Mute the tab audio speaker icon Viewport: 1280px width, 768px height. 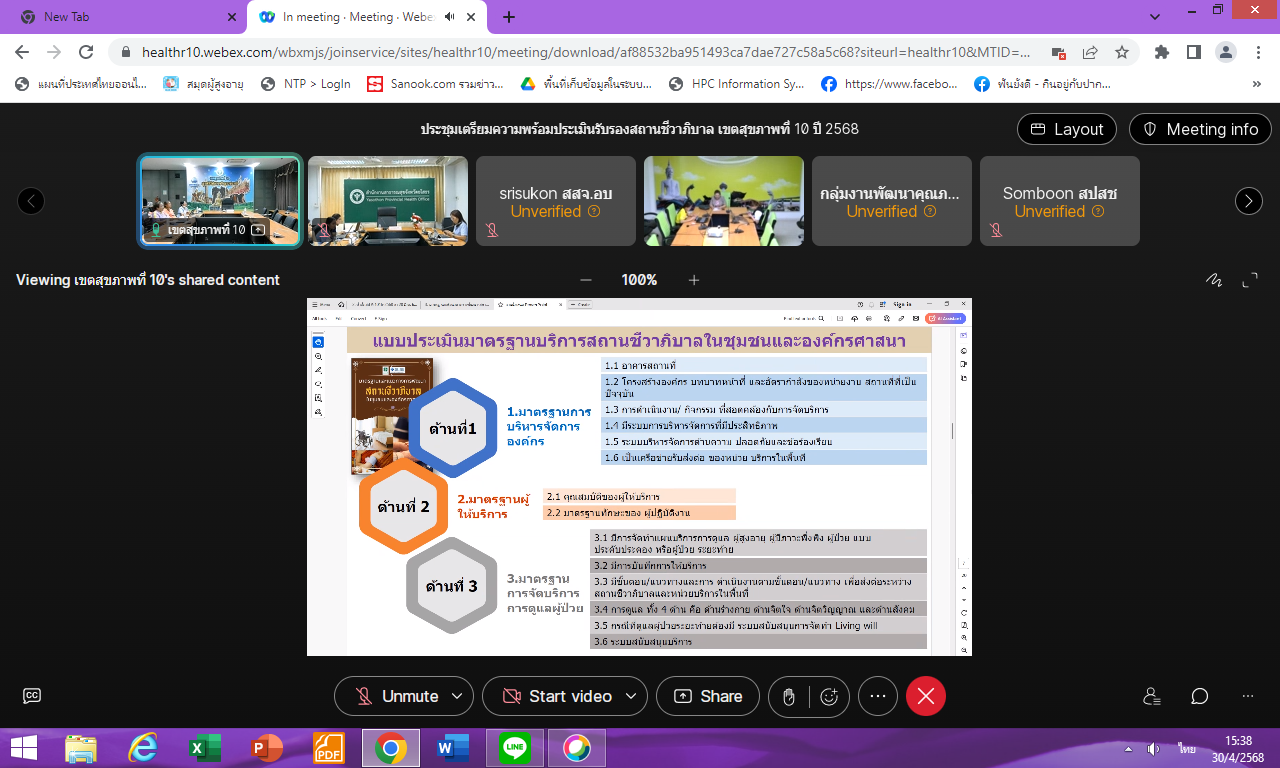(450, 17)
